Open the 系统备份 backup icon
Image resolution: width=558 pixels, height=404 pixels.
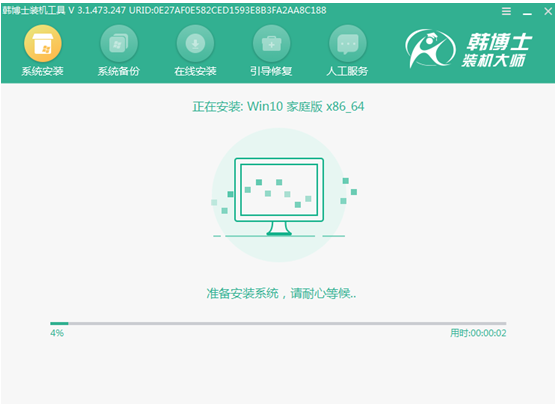(119, 43)
